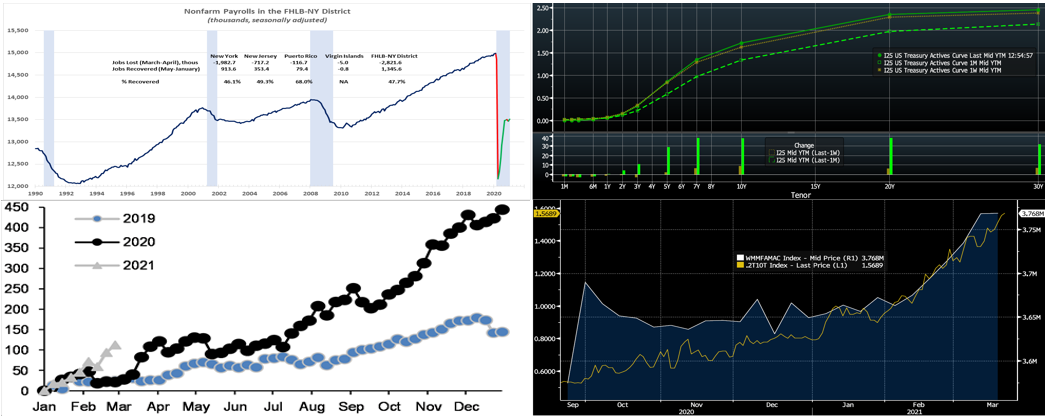
Task: Click the 2008 recession shaded band
Action: click(x=322, y=110)
